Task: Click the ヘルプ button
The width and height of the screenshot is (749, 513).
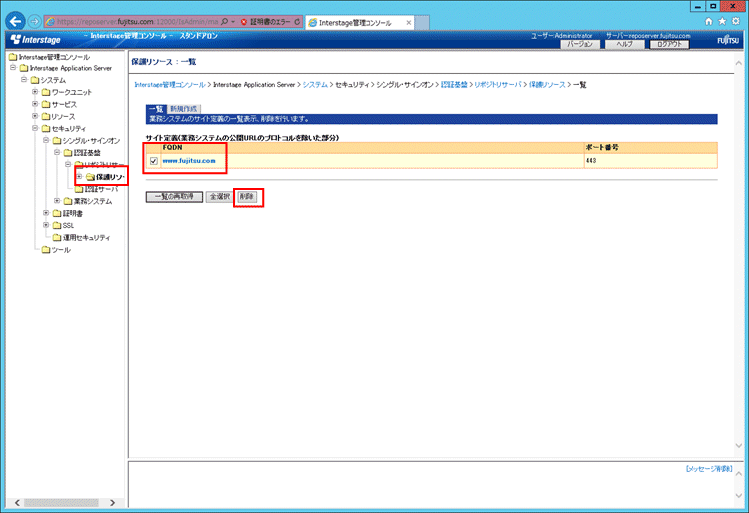Action: pyautogui.click(x=624, y=44)
